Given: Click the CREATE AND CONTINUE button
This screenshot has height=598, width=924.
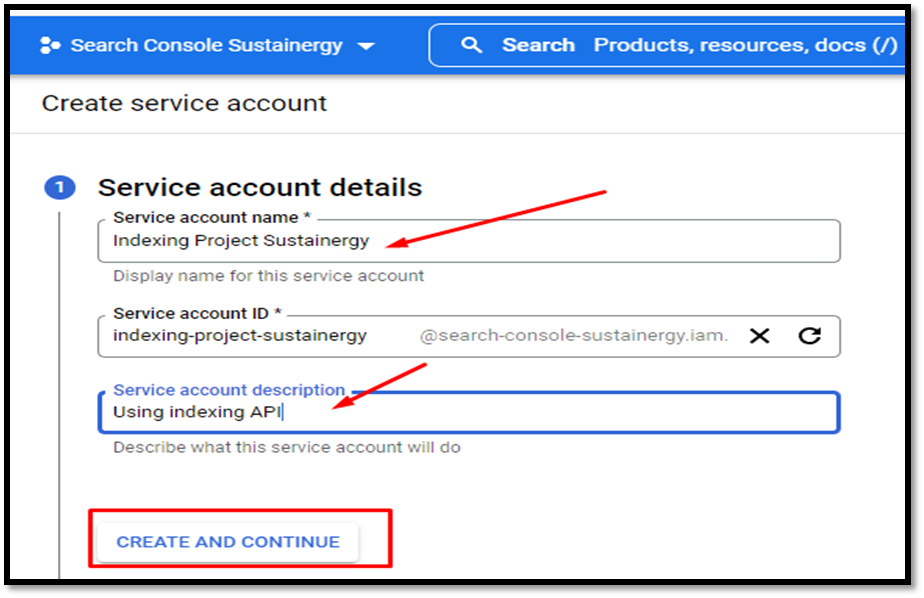Looking at the screenshot, I should point(228,542).
